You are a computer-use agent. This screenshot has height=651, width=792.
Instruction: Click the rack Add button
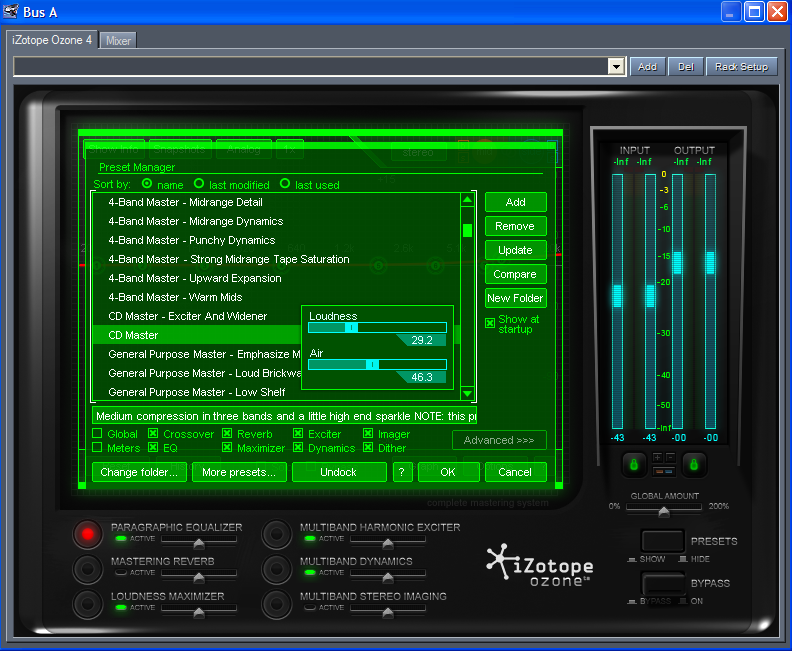coord(647,66)
